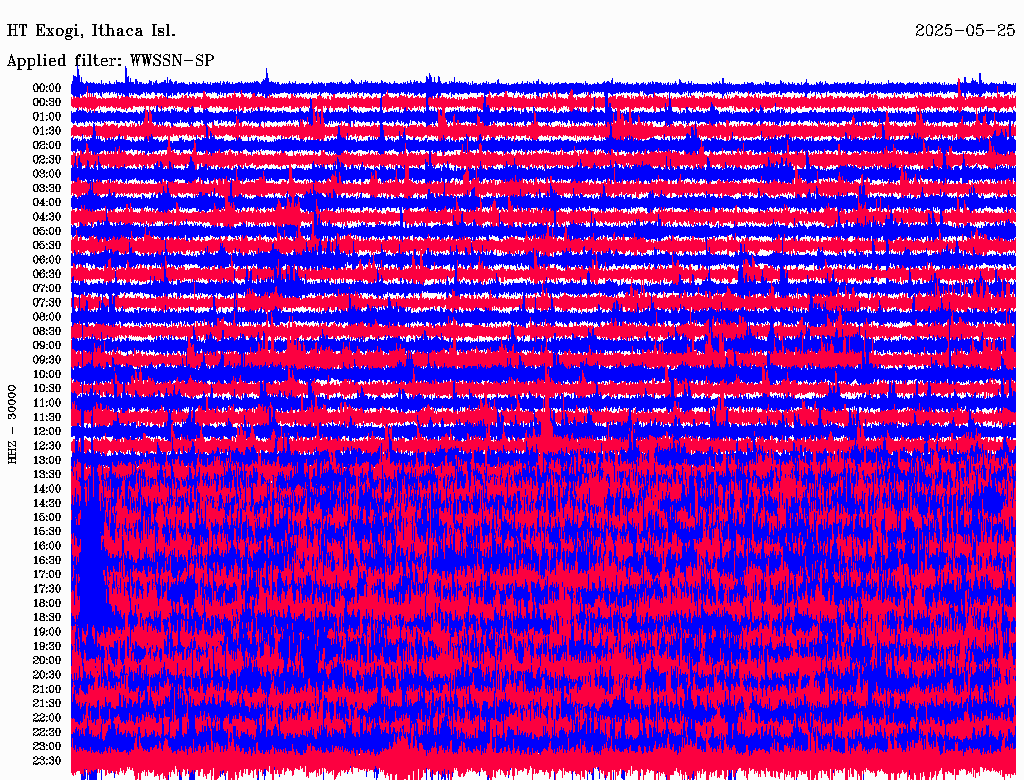Select the 10:00 time row label

pyautogui.click(x=47, y=374)
